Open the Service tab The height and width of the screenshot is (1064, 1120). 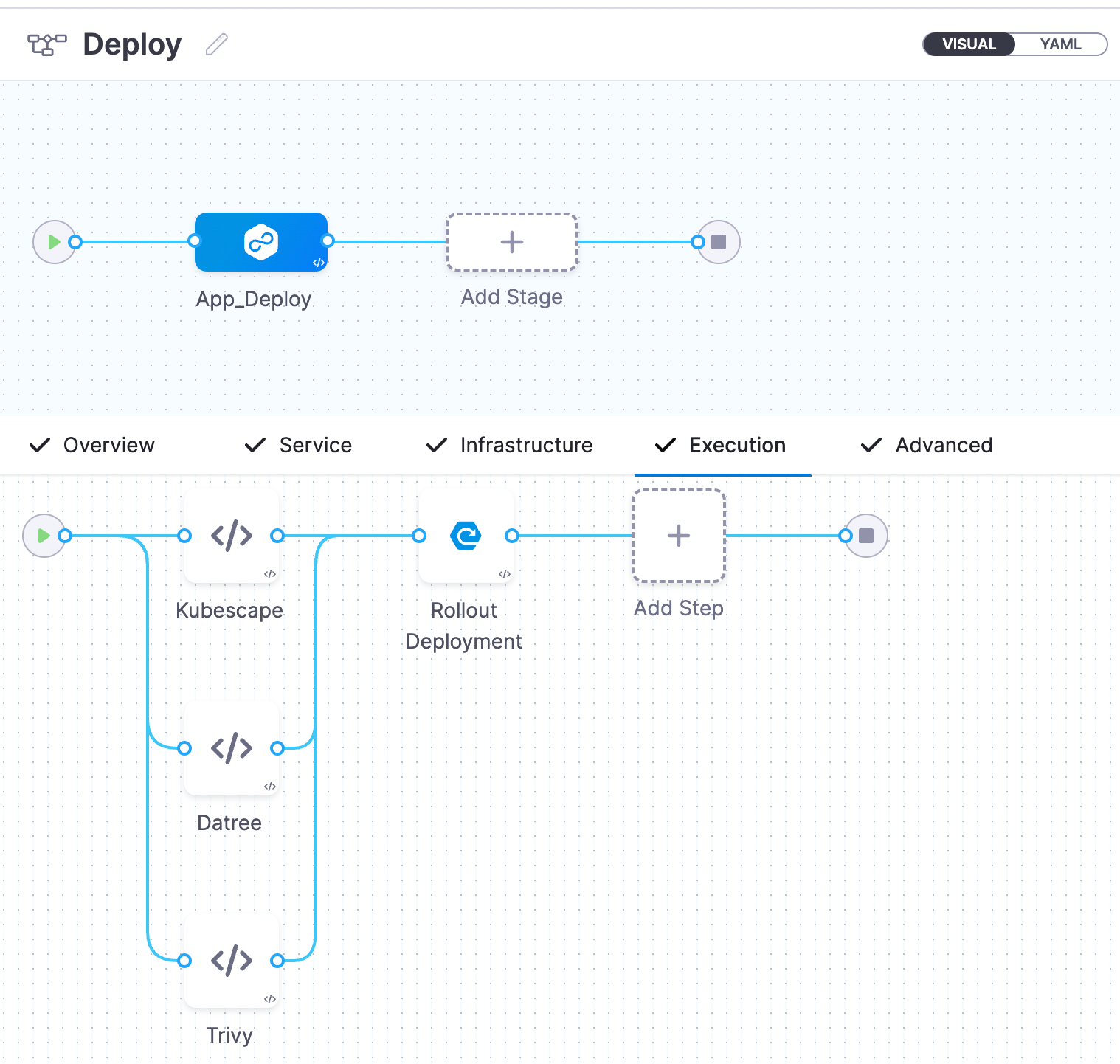click(x=298, y=445)
